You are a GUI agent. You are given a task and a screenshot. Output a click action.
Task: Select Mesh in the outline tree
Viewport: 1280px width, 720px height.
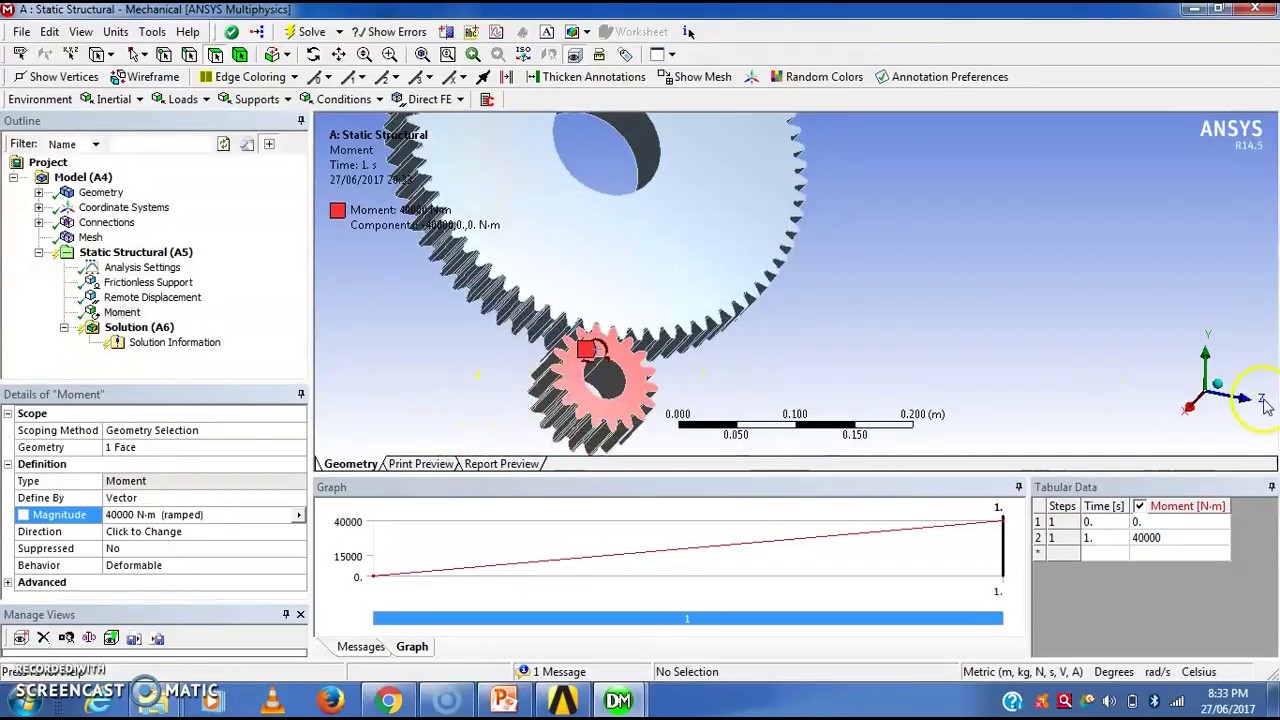90,237
